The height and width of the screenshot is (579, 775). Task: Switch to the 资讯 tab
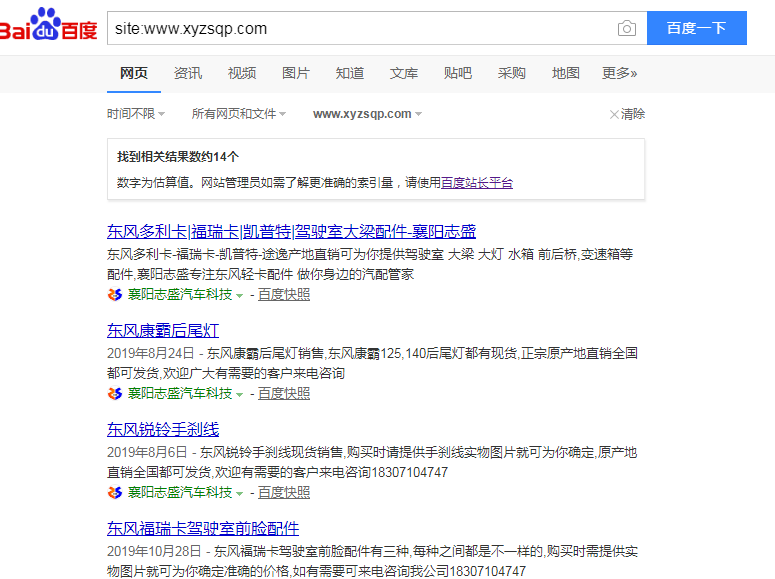[188, 73]
